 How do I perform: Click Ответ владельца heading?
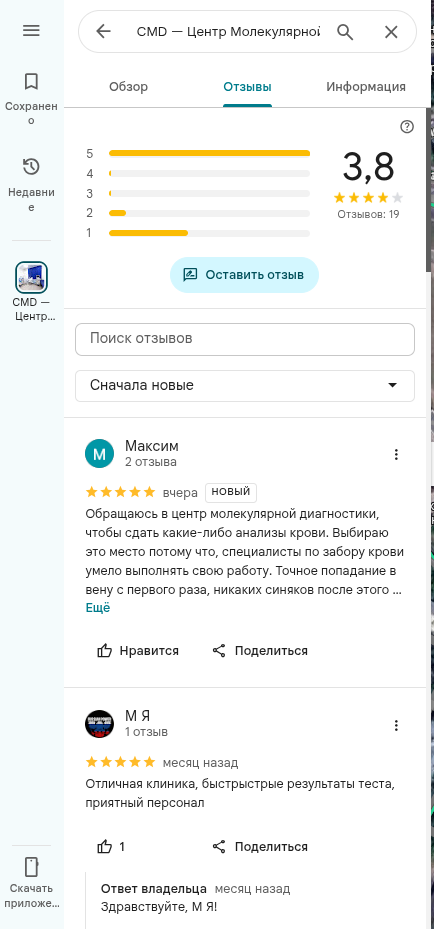pyautogui.click(x=154, y=889)
